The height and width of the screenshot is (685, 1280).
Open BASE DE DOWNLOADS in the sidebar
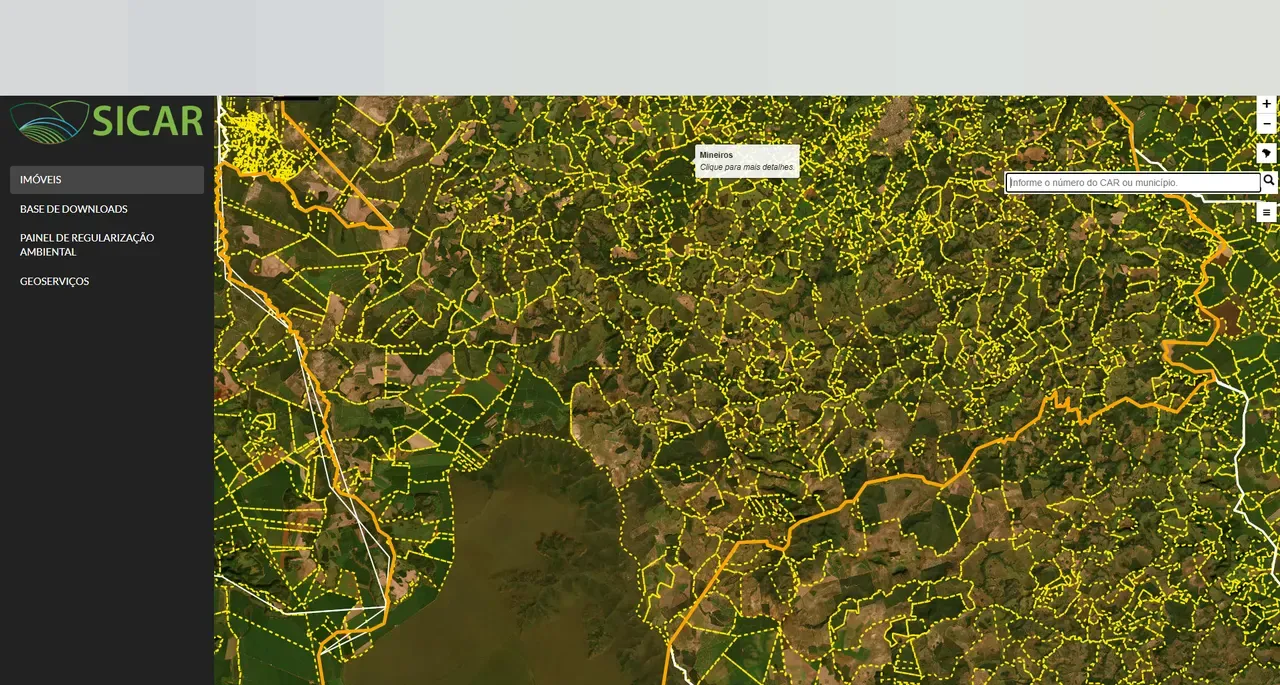click(x=74, y=209)
